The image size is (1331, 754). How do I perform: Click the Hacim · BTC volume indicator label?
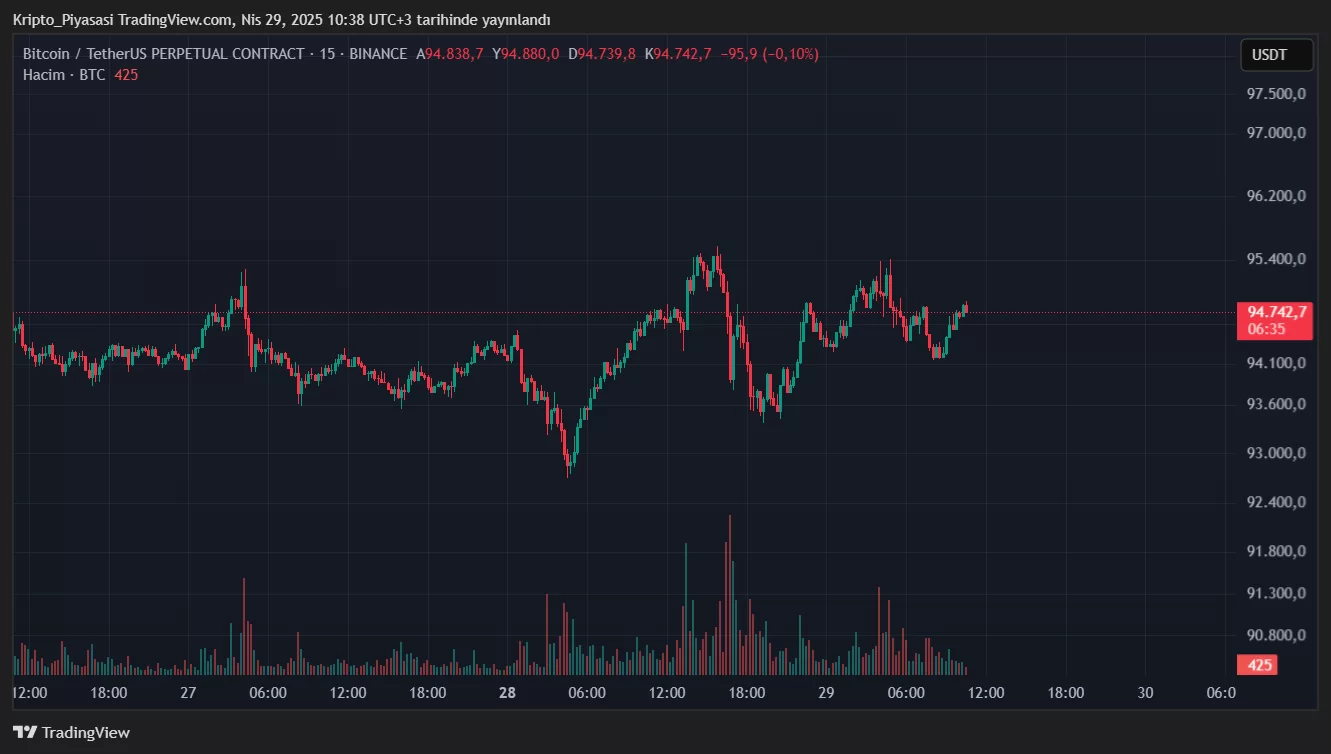coord(65,75)
